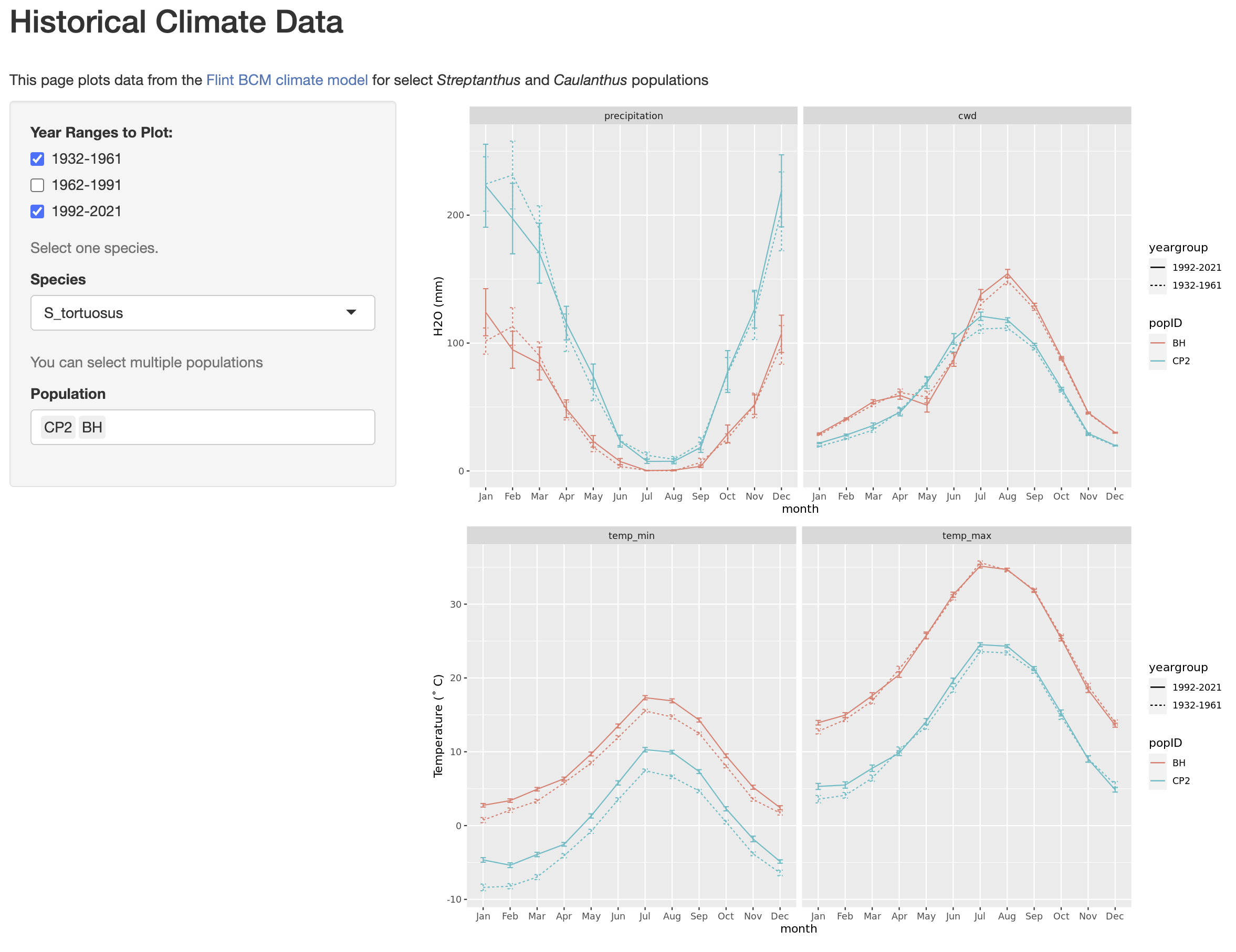The image size is (1236, 952).
Task: Click the dashed 1932-1961 line key in the temperature chart legend
Action: (1157, 705)
